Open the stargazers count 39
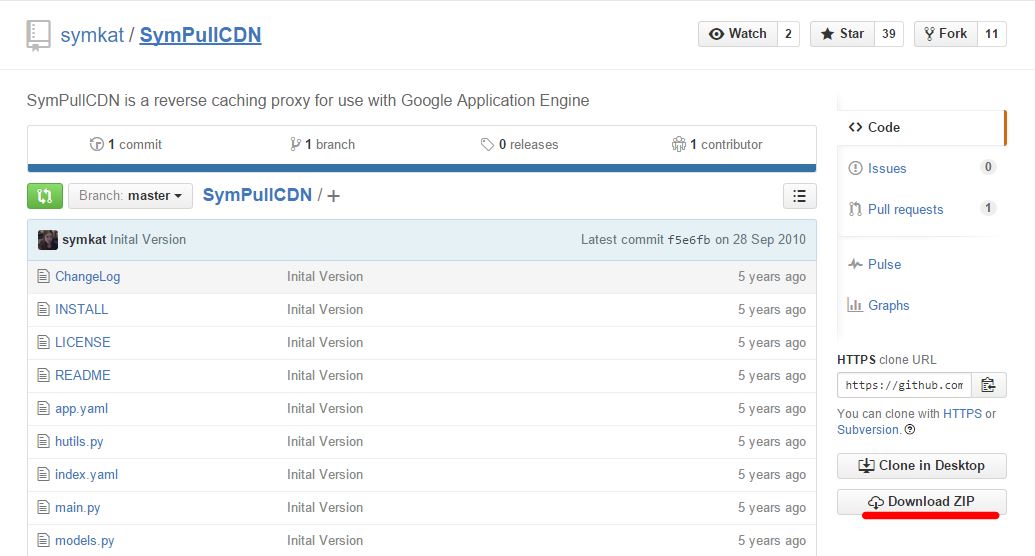Image resolution: width=1035 pixels, height=556 pixels. pyautogui.click(x=889, y=34)
